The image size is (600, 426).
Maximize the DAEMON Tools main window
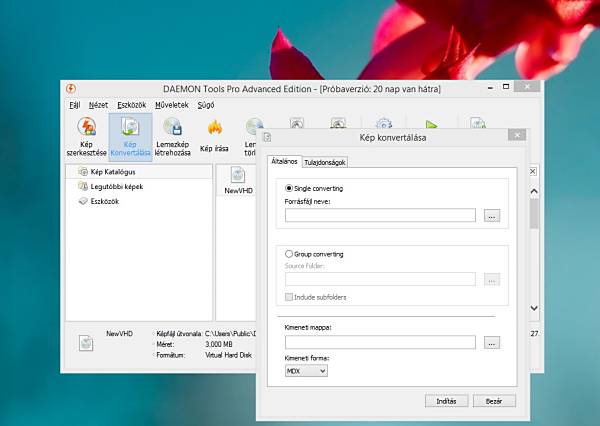pyautogui.click(x=506, y=87)
